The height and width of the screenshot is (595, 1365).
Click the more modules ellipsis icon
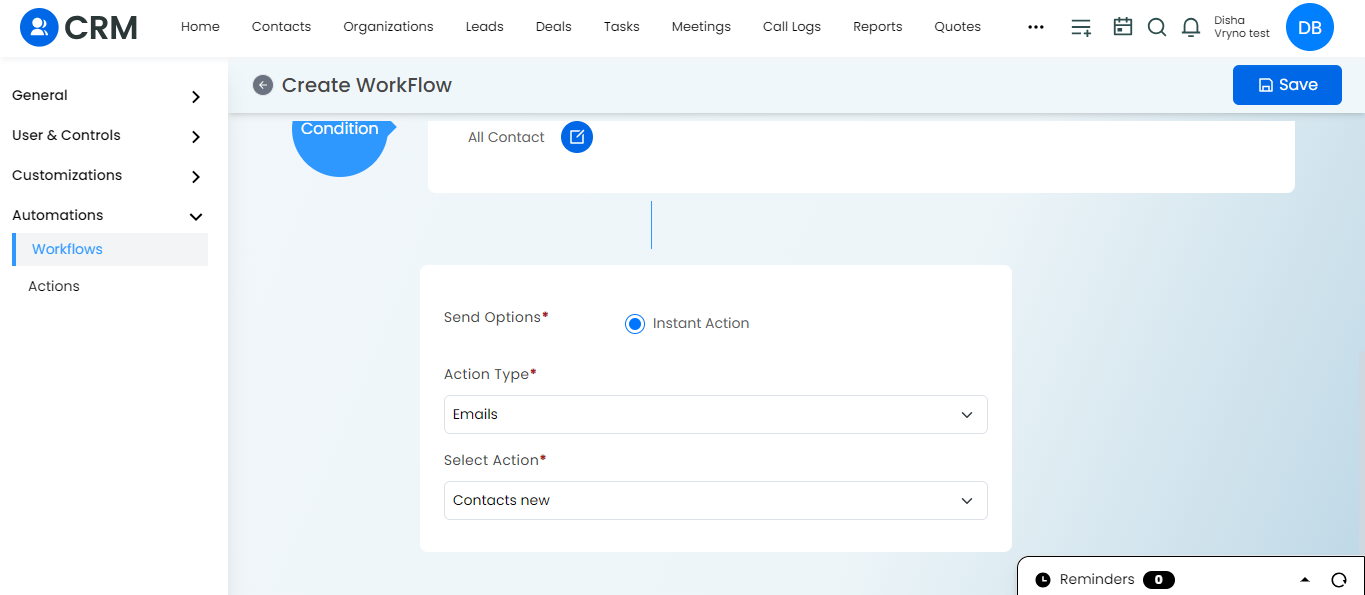pyautogui.click(x=1036, y=27)
